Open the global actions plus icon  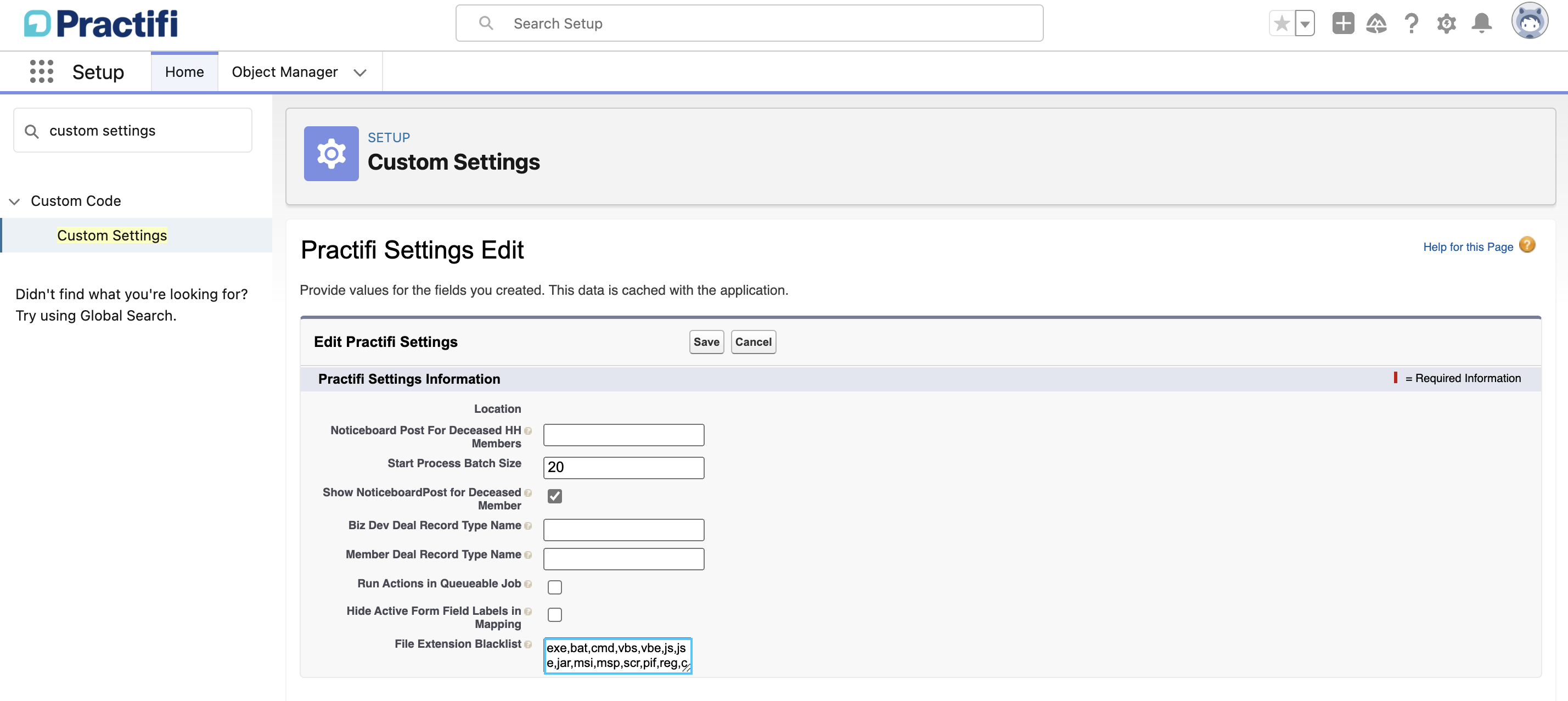coord(1343,24)
